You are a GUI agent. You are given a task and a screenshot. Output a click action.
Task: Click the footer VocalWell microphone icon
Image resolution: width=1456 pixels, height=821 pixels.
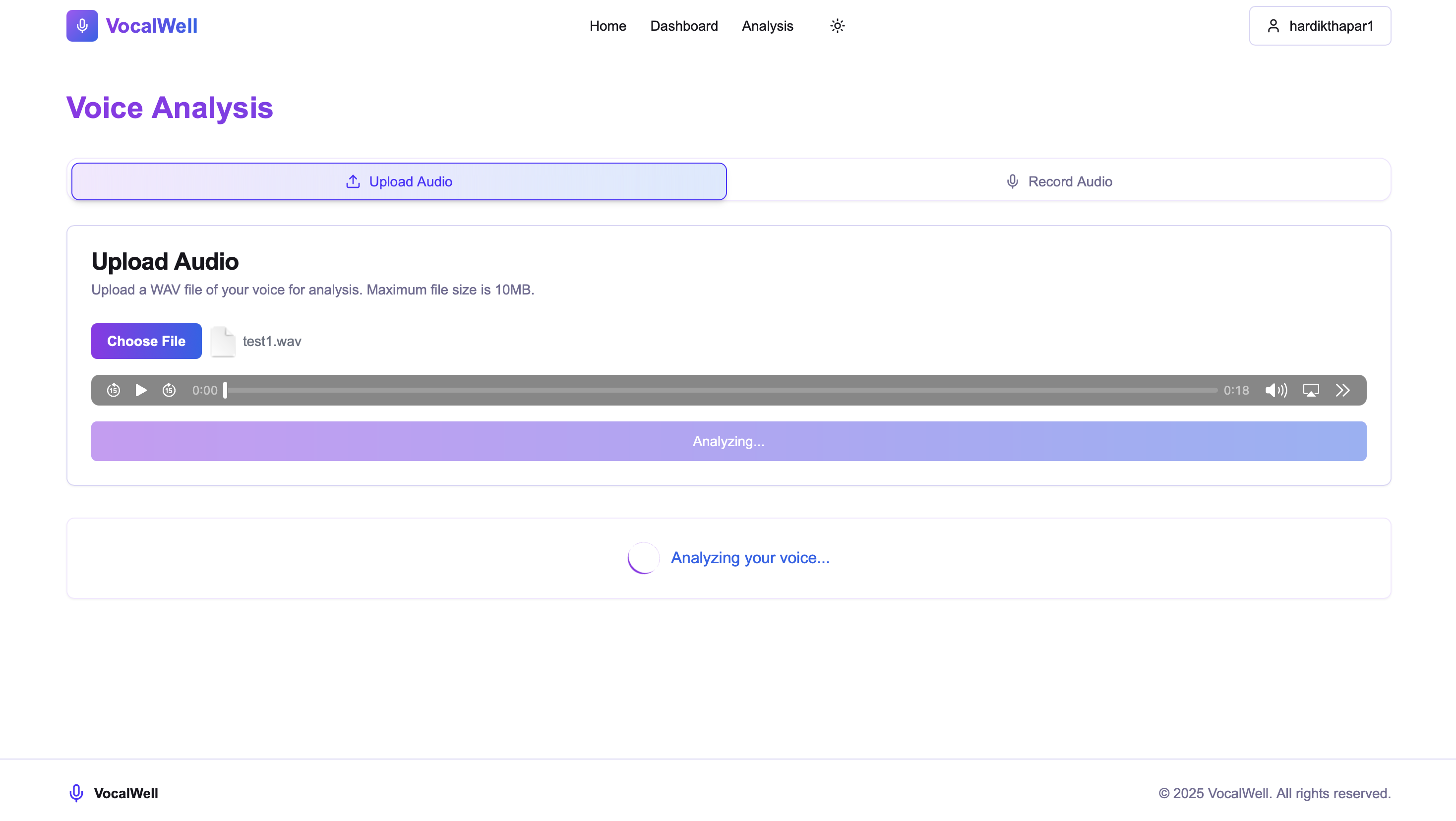point(76,793)
